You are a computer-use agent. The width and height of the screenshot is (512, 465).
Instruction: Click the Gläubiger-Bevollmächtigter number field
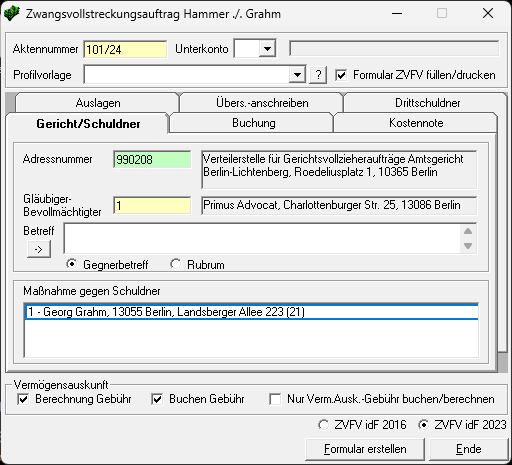point(152,205)
